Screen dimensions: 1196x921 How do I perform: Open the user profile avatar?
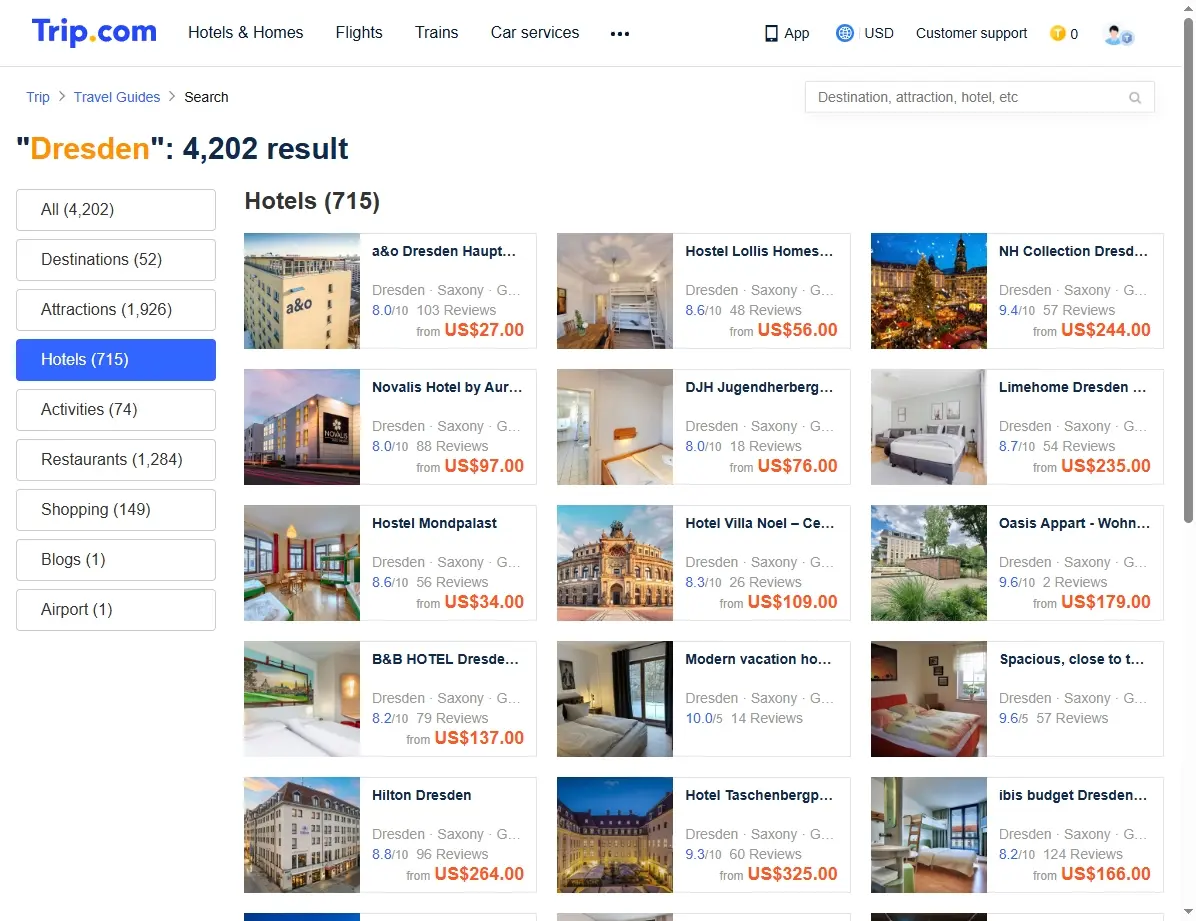pos(1118,34)
